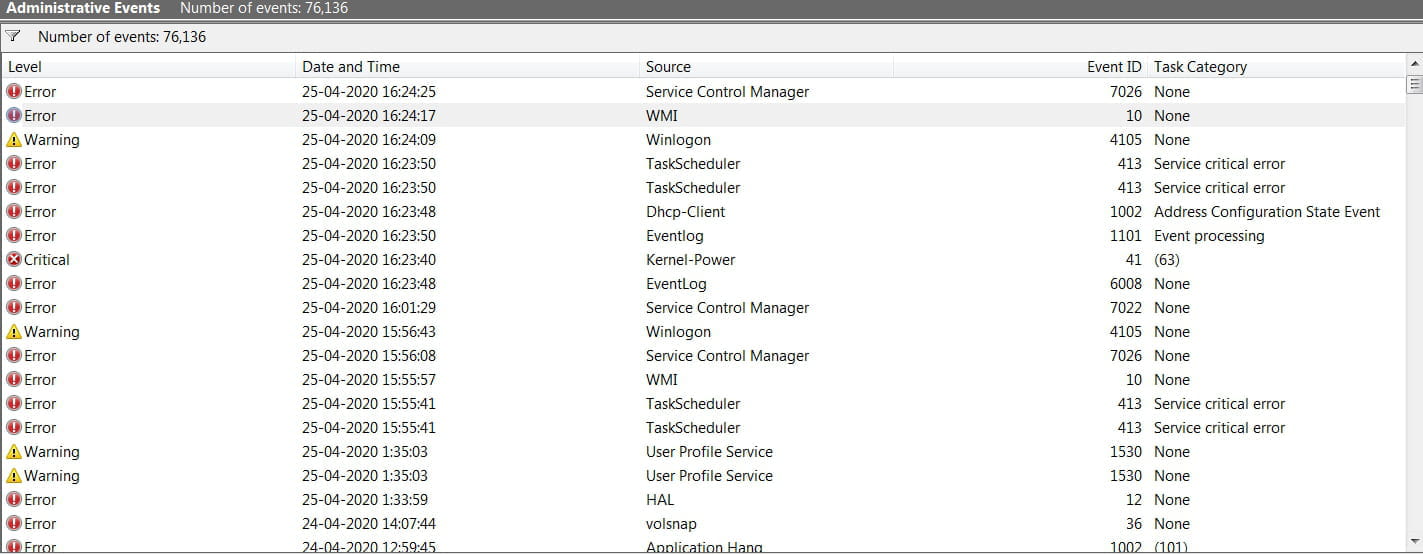Click the Critical Kernel-Power event icon
1423x555 pixels.
tap(14, 260)
